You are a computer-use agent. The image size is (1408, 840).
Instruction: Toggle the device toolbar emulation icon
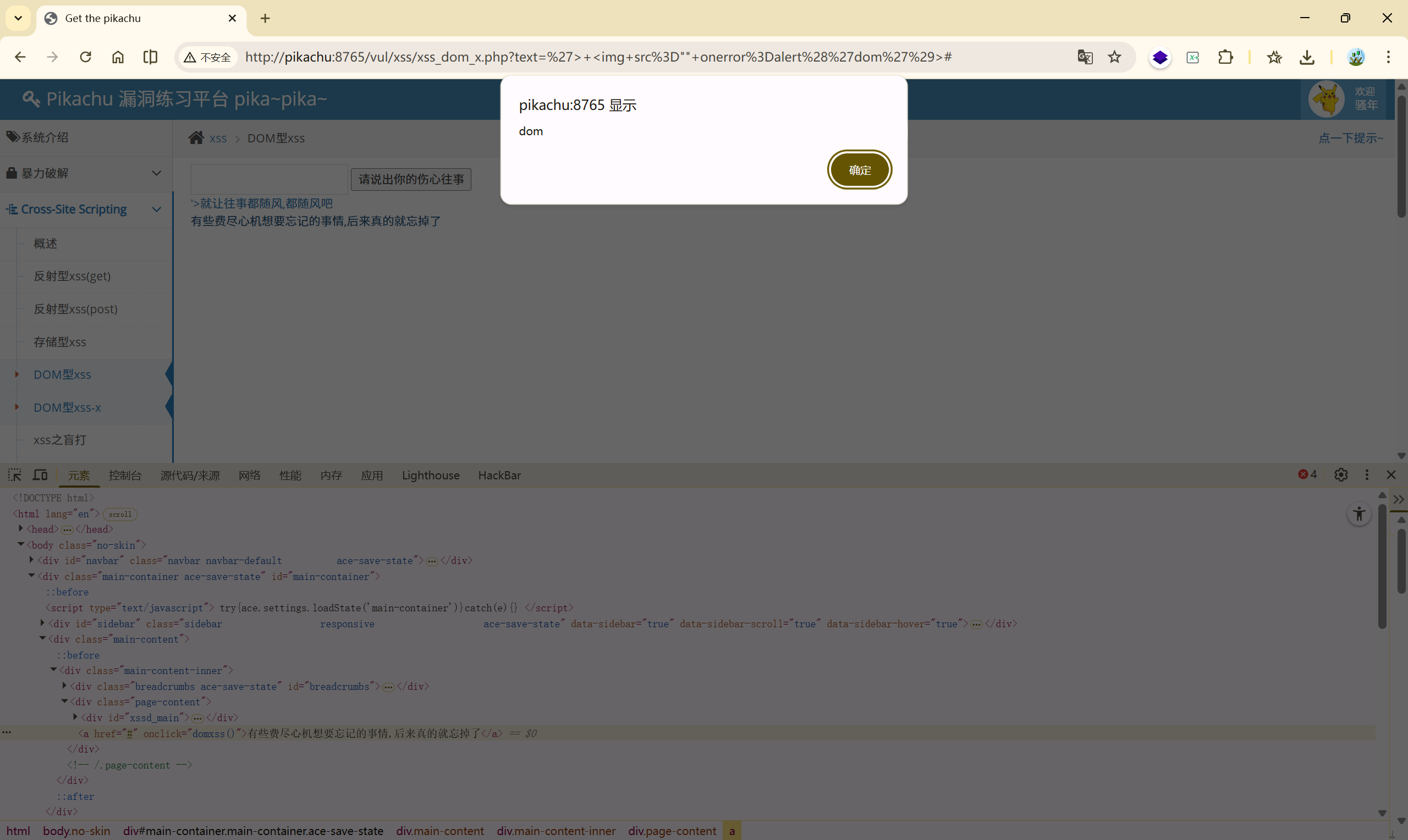pyautogui.click(x=40, y=475)
